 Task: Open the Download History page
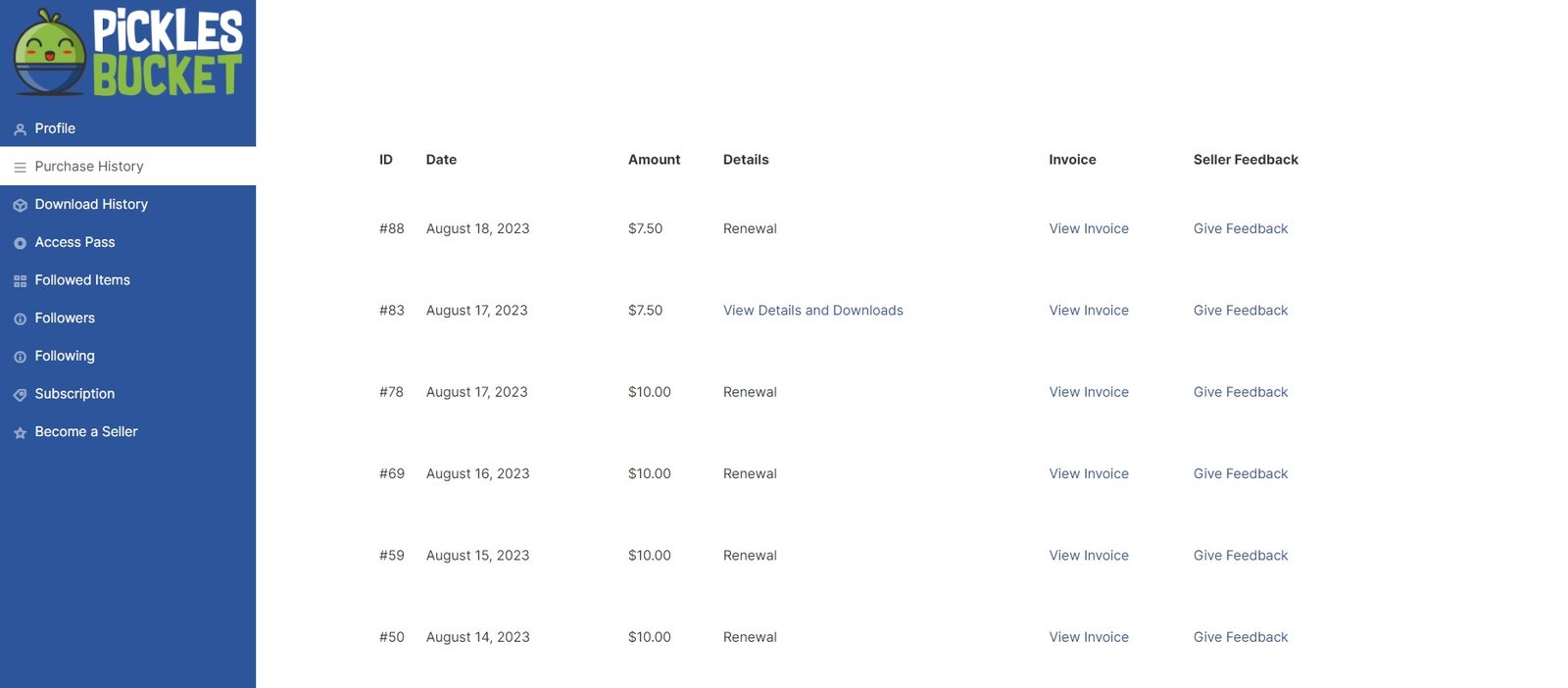click(91, 204)
